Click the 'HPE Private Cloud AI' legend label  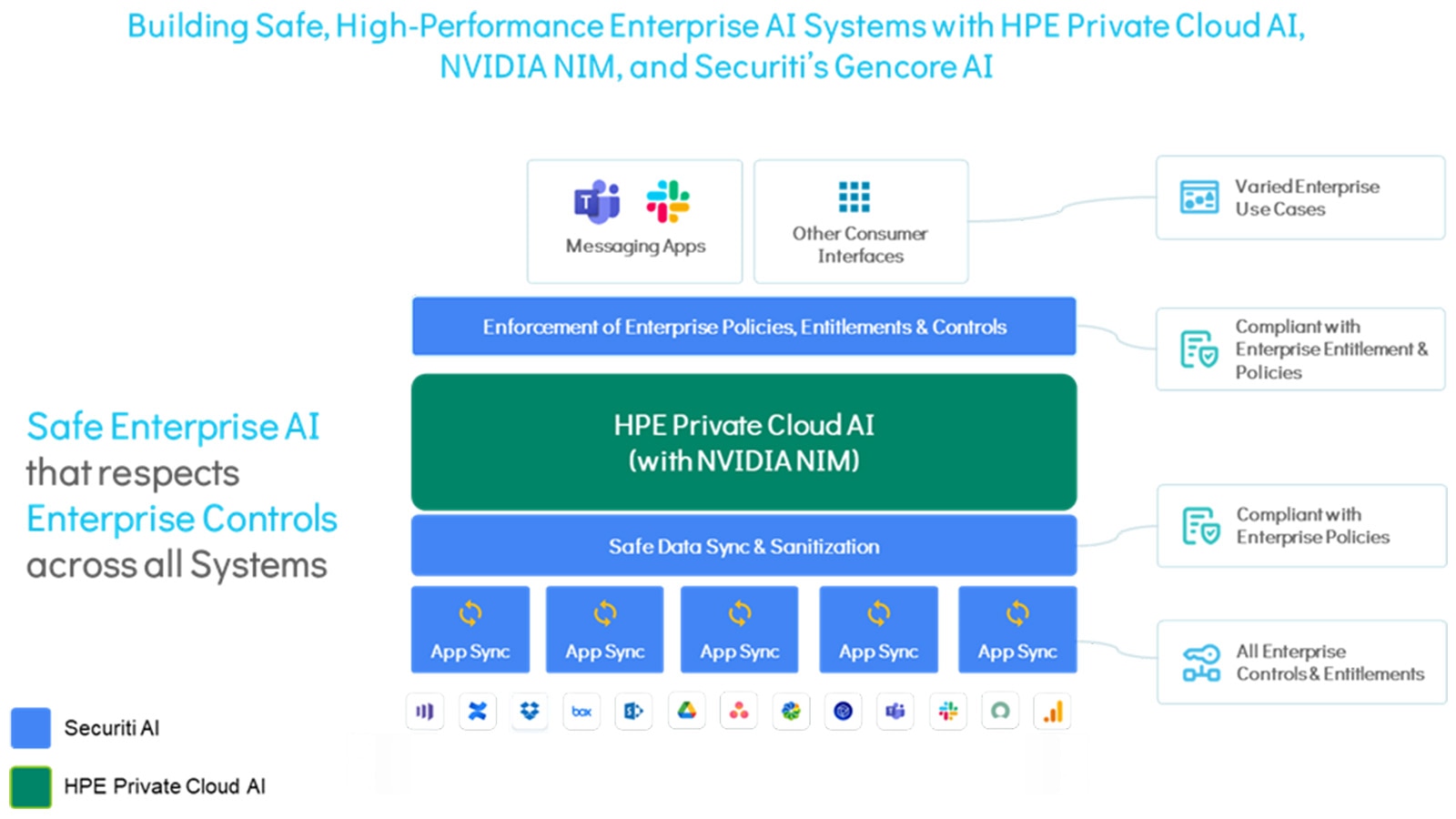point(165,786)
